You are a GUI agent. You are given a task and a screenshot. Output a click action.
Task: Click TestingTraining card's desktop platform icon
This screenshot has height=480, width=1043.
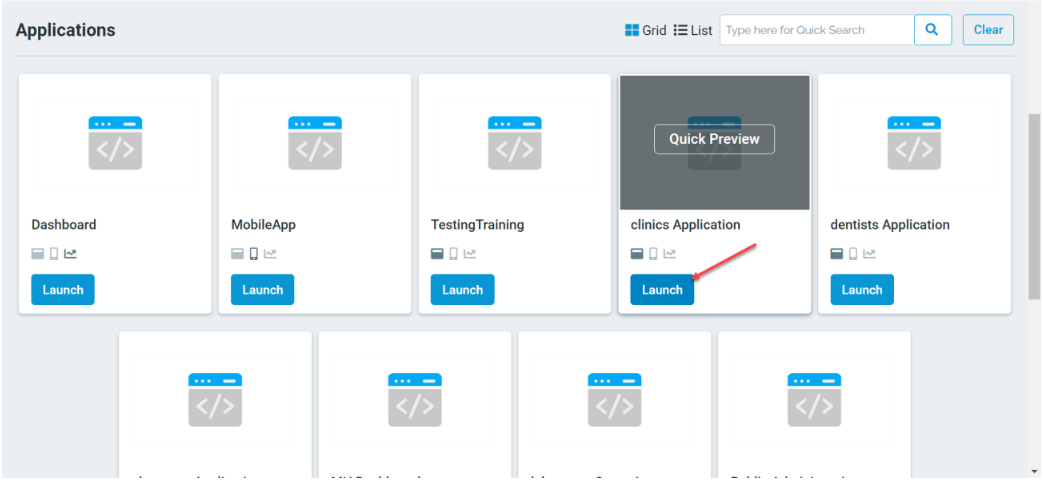[x=437, y=253]
